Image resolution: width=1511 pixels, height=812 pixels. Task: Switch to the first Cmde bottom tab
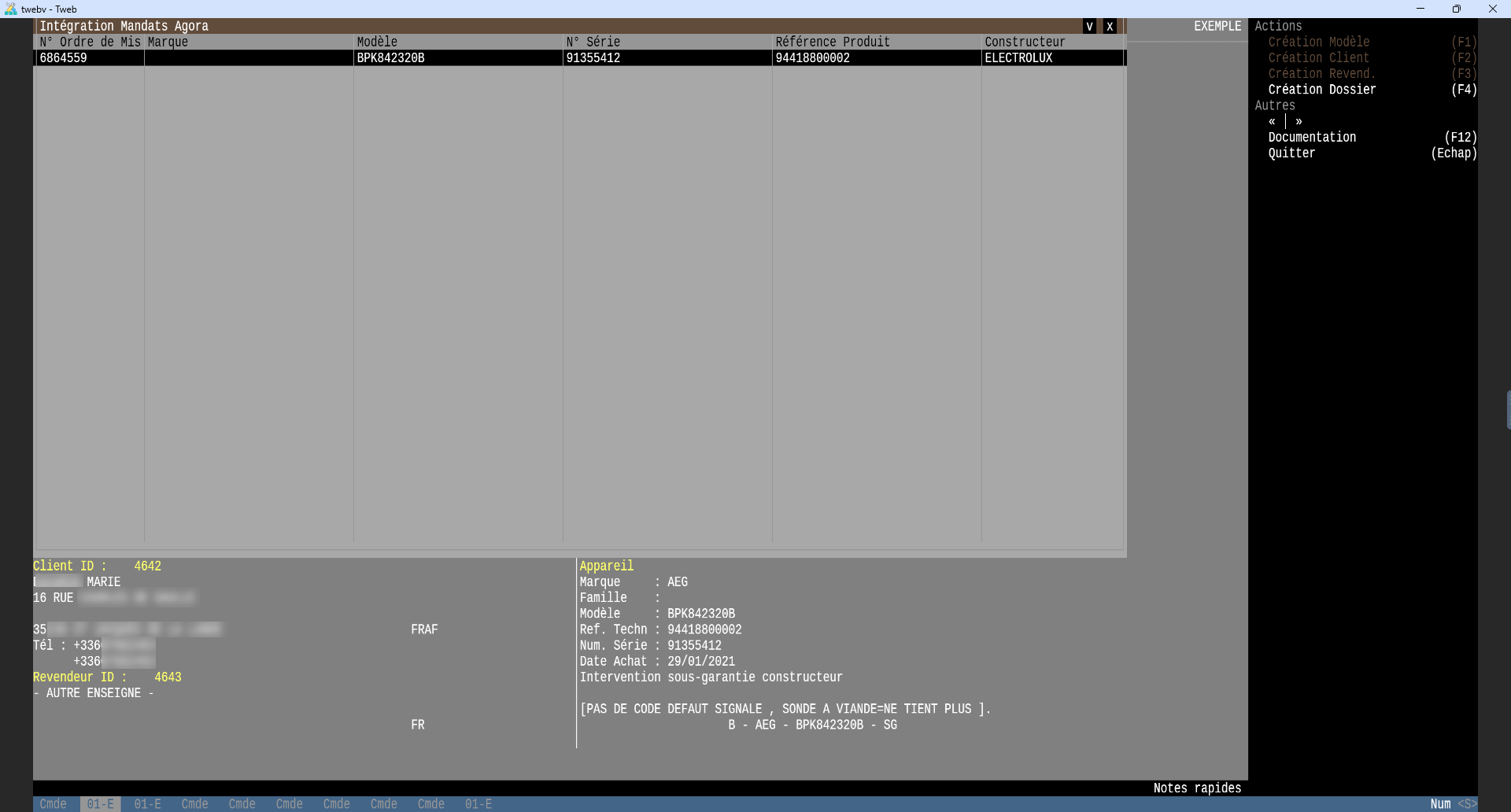click(x=53, y=804)
